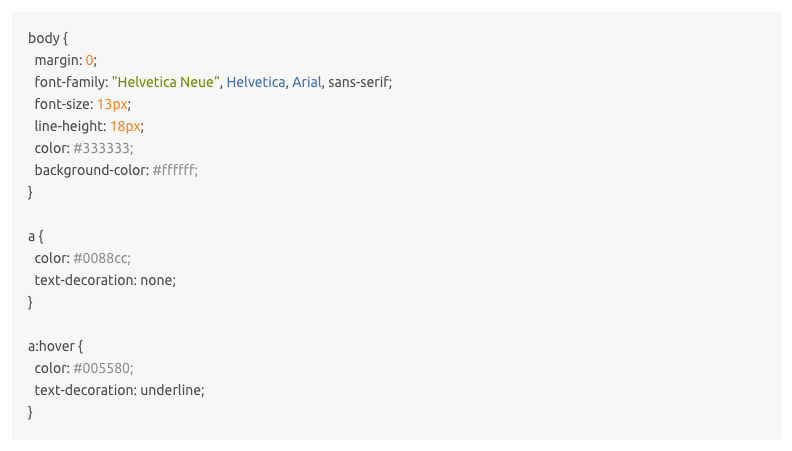
Task: Click the font-family property name
Action: 70,82
